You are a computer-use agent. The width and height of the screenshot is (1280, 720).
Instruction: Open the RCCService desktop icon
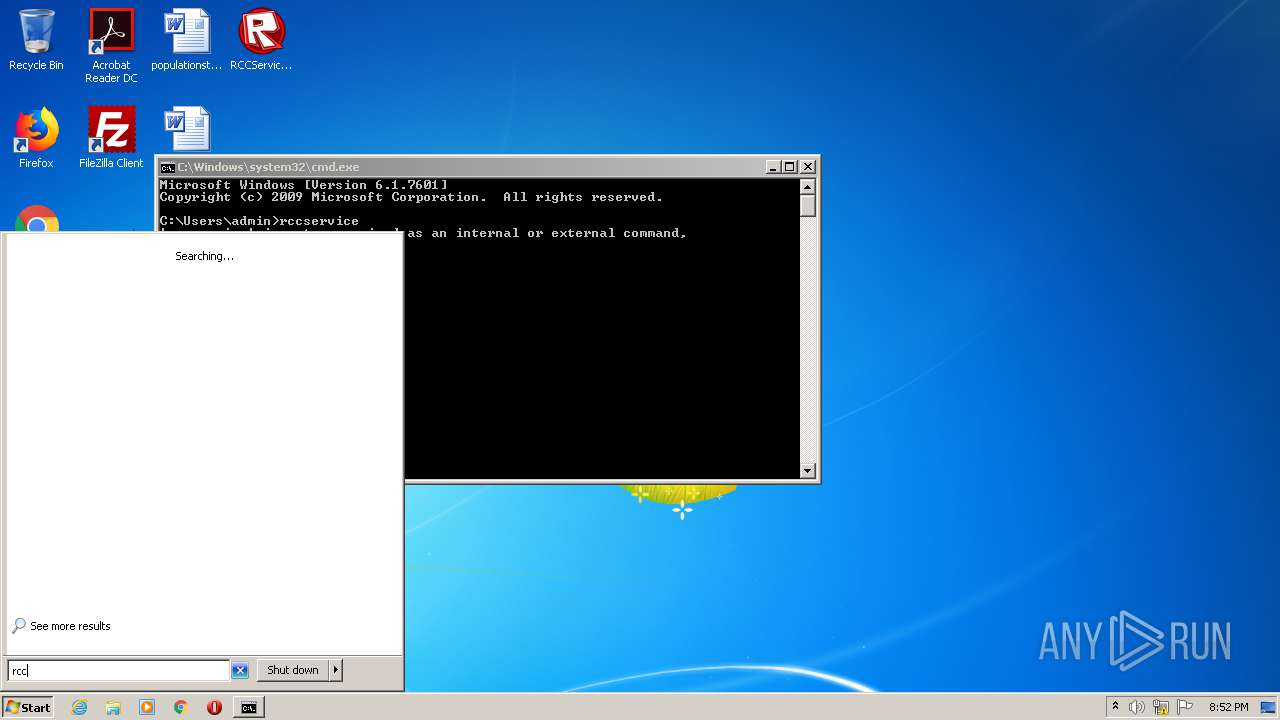[261, 40]
